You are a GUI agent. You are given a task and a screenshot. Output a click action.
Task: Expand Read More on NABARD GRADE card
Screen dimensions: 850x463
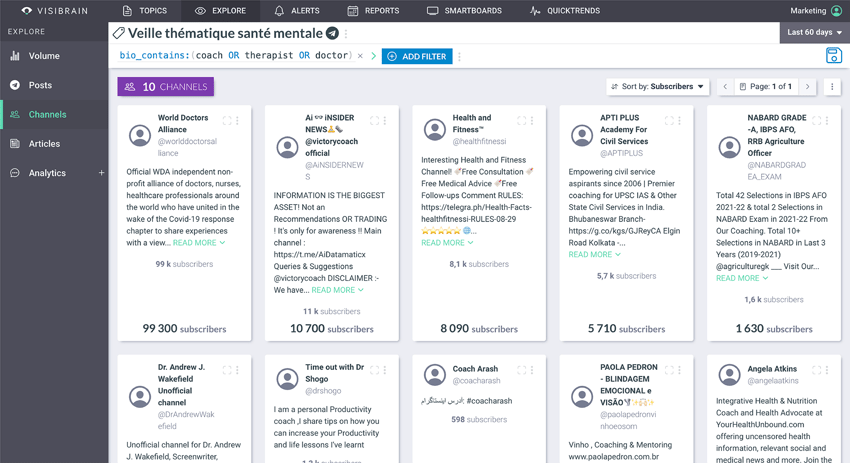click(742, 278)
